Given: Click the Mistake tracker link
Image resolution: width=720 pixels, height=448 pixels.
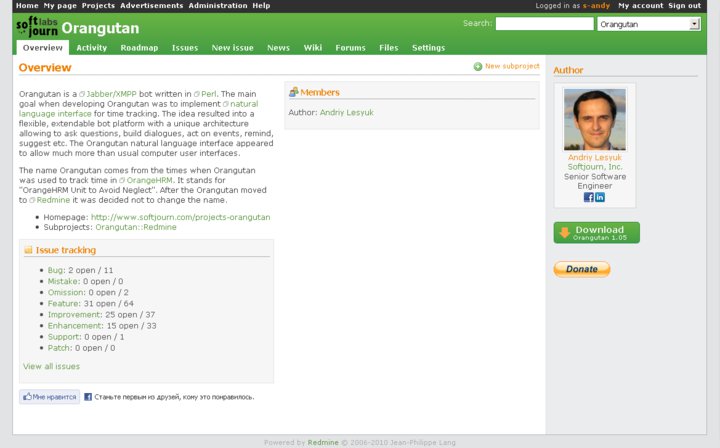Looking at the screenshot, I should tap(64, 281).
